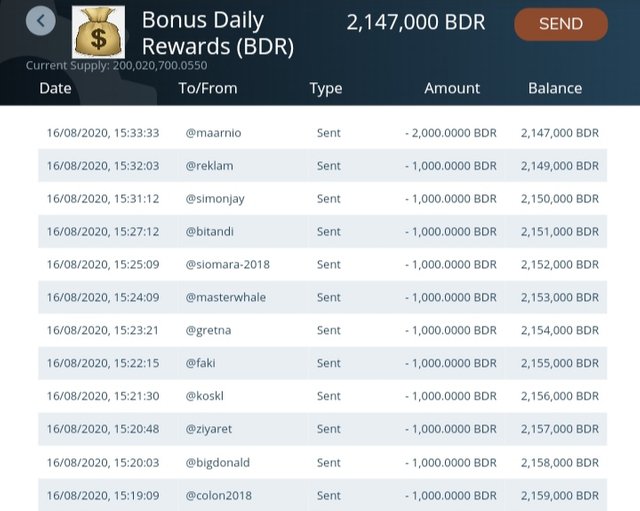This screenshot has width=640, height=511.
Task: Open the @colon2018 user link
Action: [218, 495]
